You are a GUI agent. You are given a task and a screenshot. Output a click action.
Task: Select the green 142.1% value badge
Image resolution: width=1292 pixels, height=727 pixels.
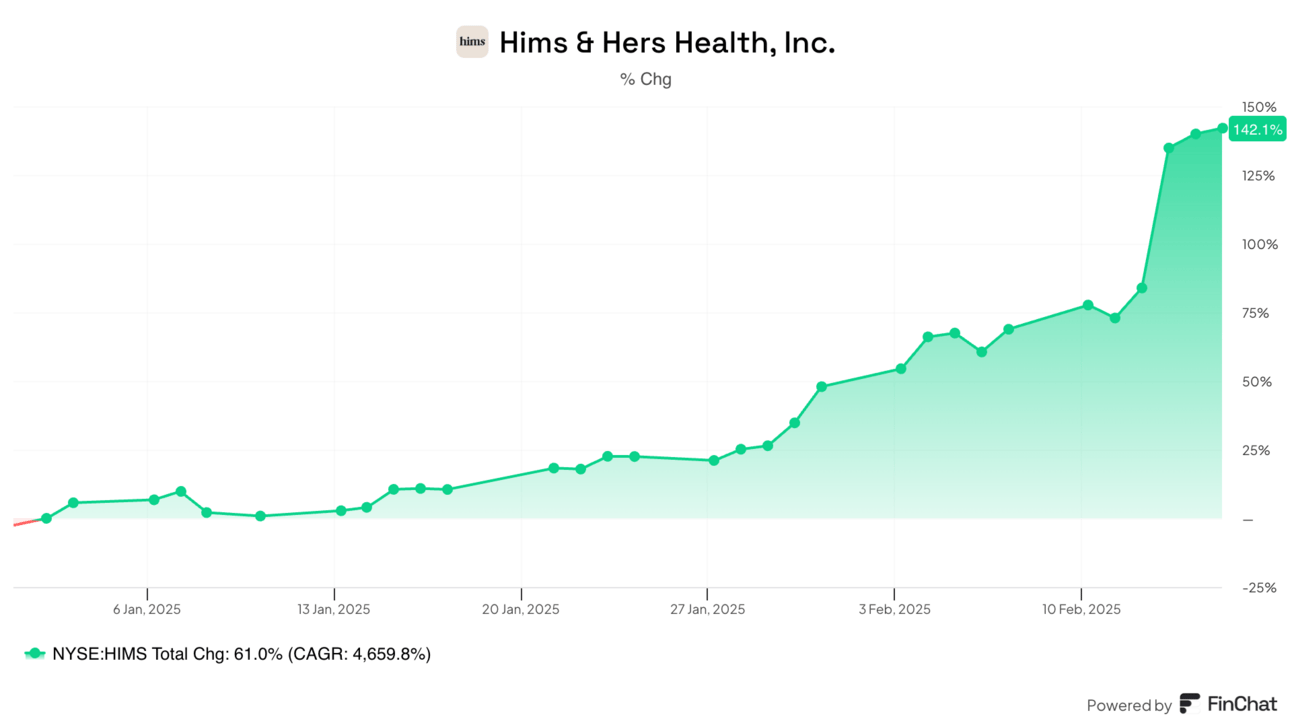pyautogui.click(x=1257, y=129)
